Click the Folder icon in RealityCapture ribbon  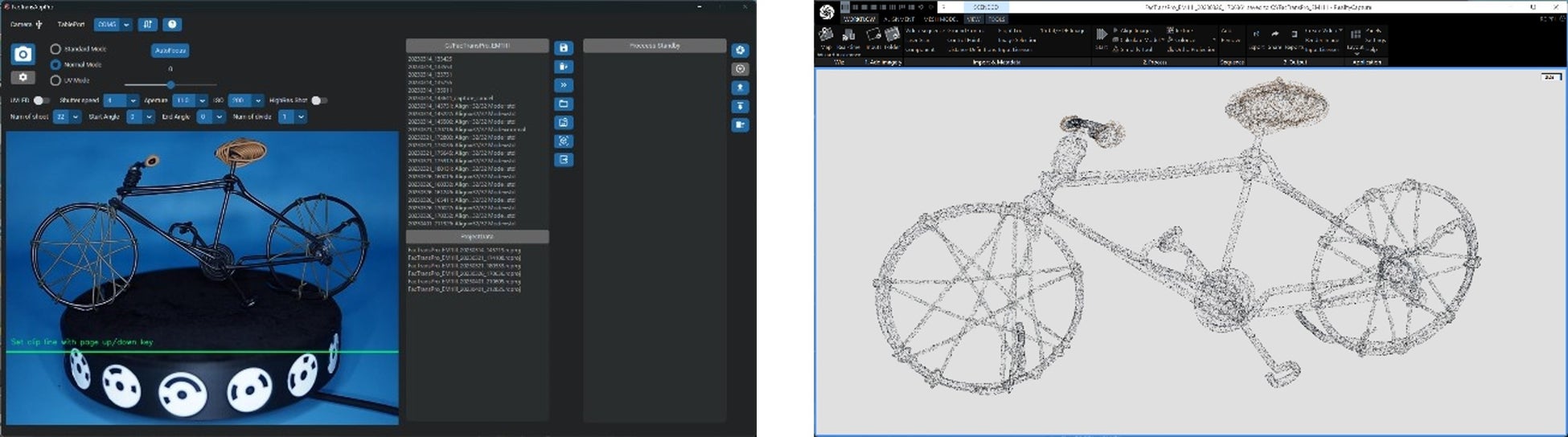[892, 35]
